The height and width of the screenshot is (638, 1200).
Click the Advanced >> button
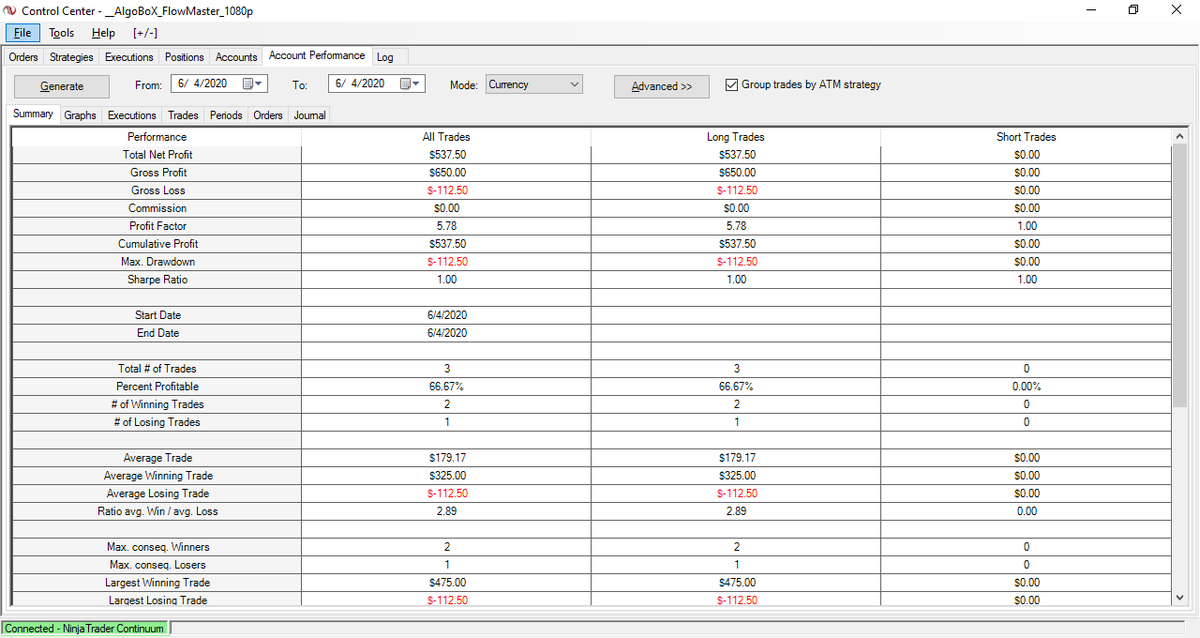pyautogui.click(x=661, y=86)
